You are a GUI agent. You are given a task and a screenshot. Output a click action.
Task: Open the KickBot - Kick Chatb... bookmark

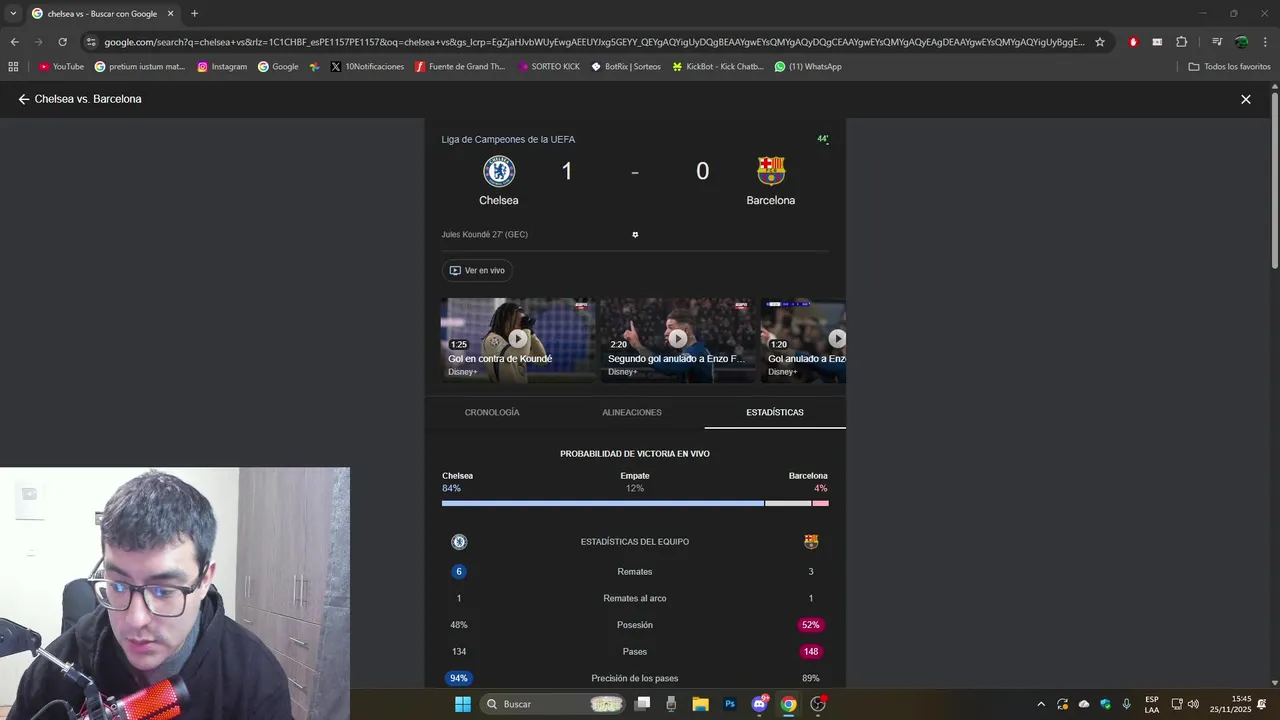click(x=717, y=67)
